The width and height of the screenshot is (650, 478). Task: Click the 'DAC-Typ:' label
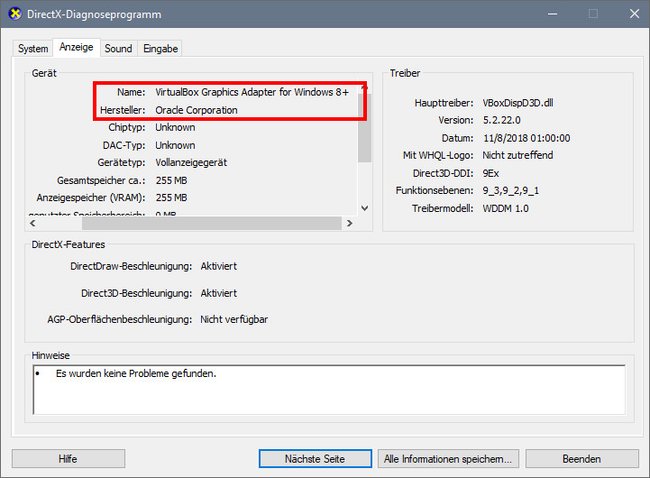(x=124, y=145)
